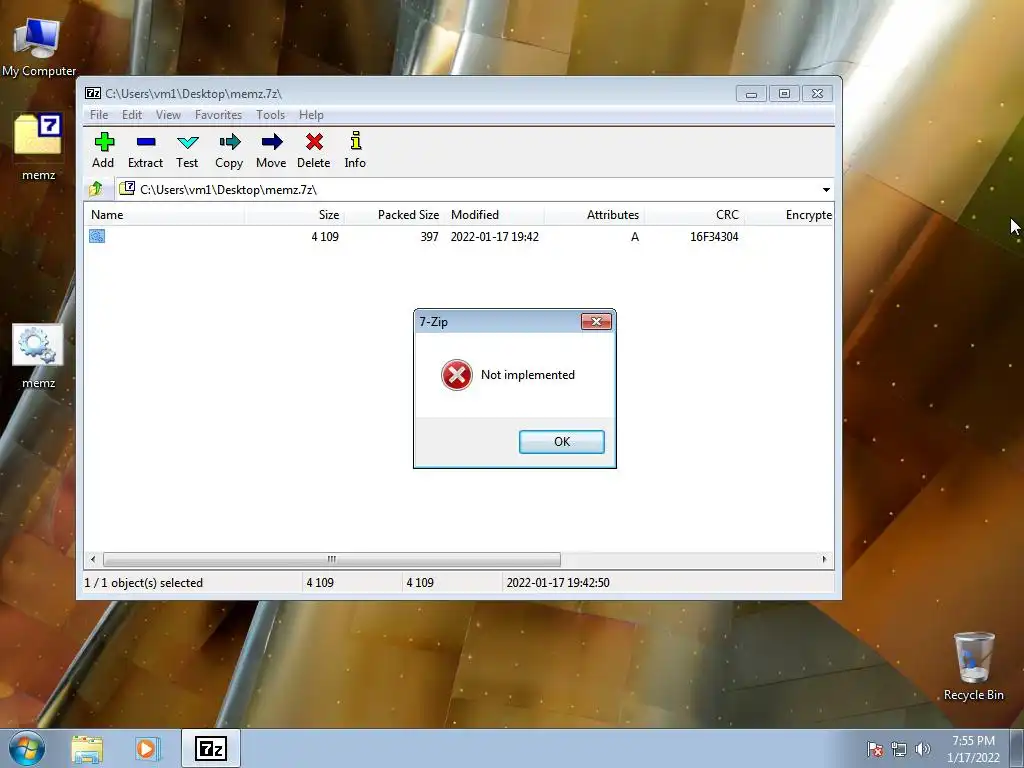Sort by the Size column header

tap(294, 215)
